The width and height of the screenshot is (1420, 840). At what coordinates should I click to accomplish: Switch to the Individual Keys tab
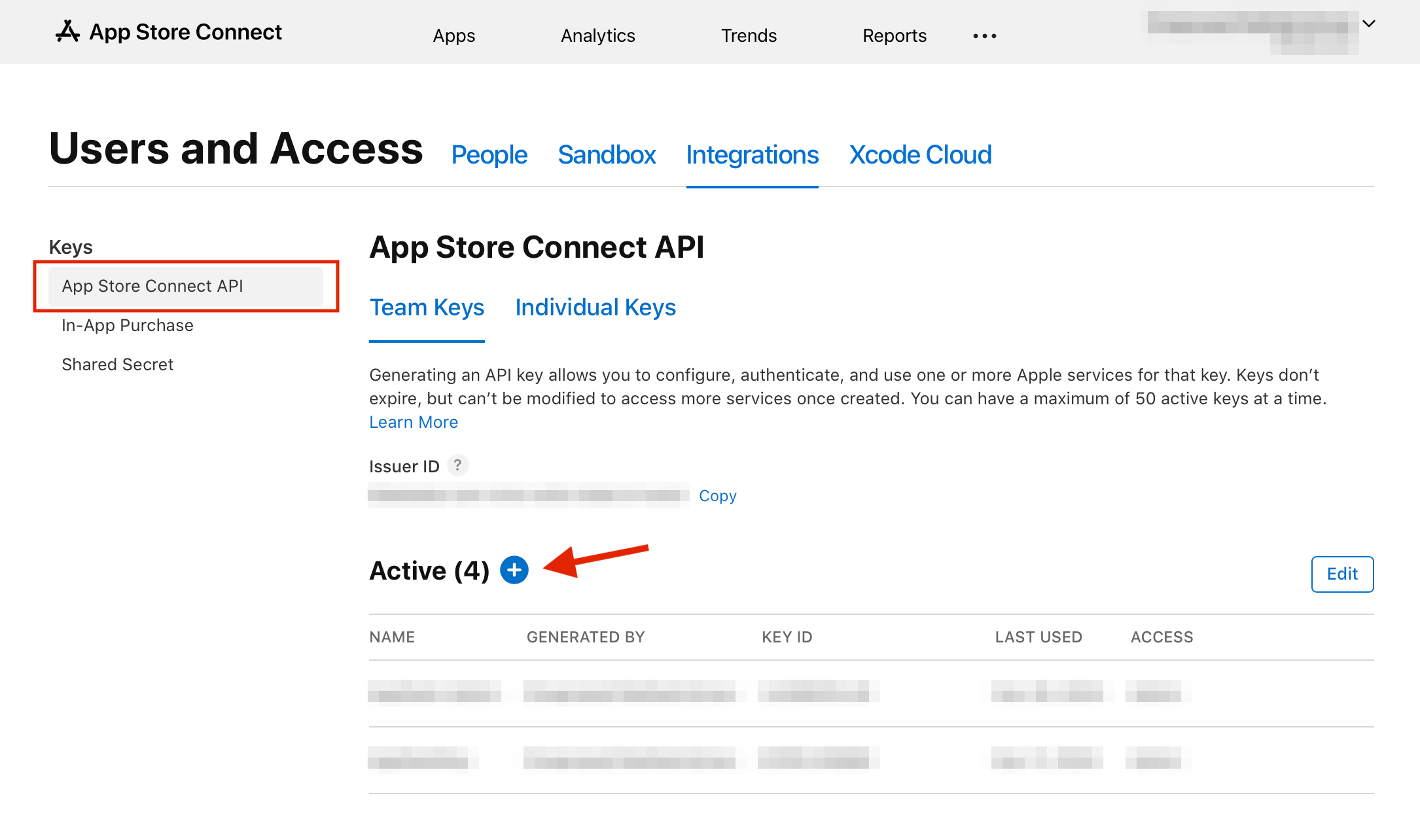(595, 307)
